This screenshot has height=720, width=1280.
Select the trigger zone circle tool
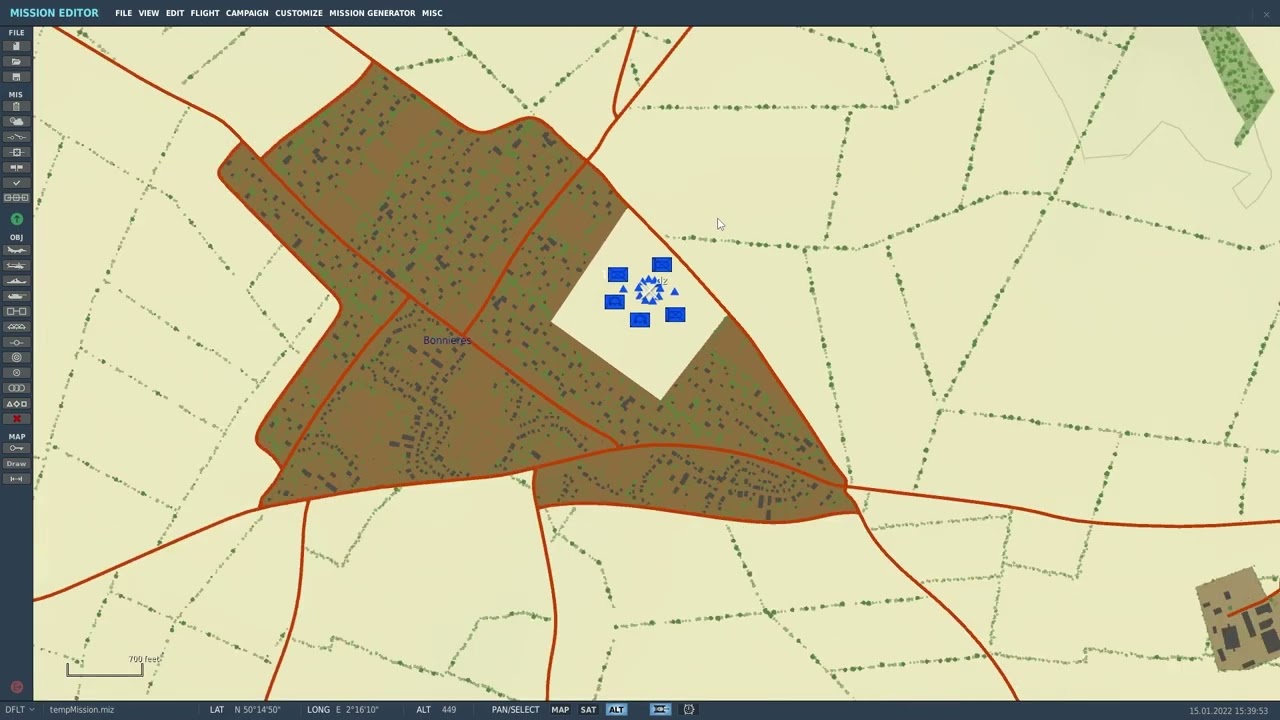point(16,357)
